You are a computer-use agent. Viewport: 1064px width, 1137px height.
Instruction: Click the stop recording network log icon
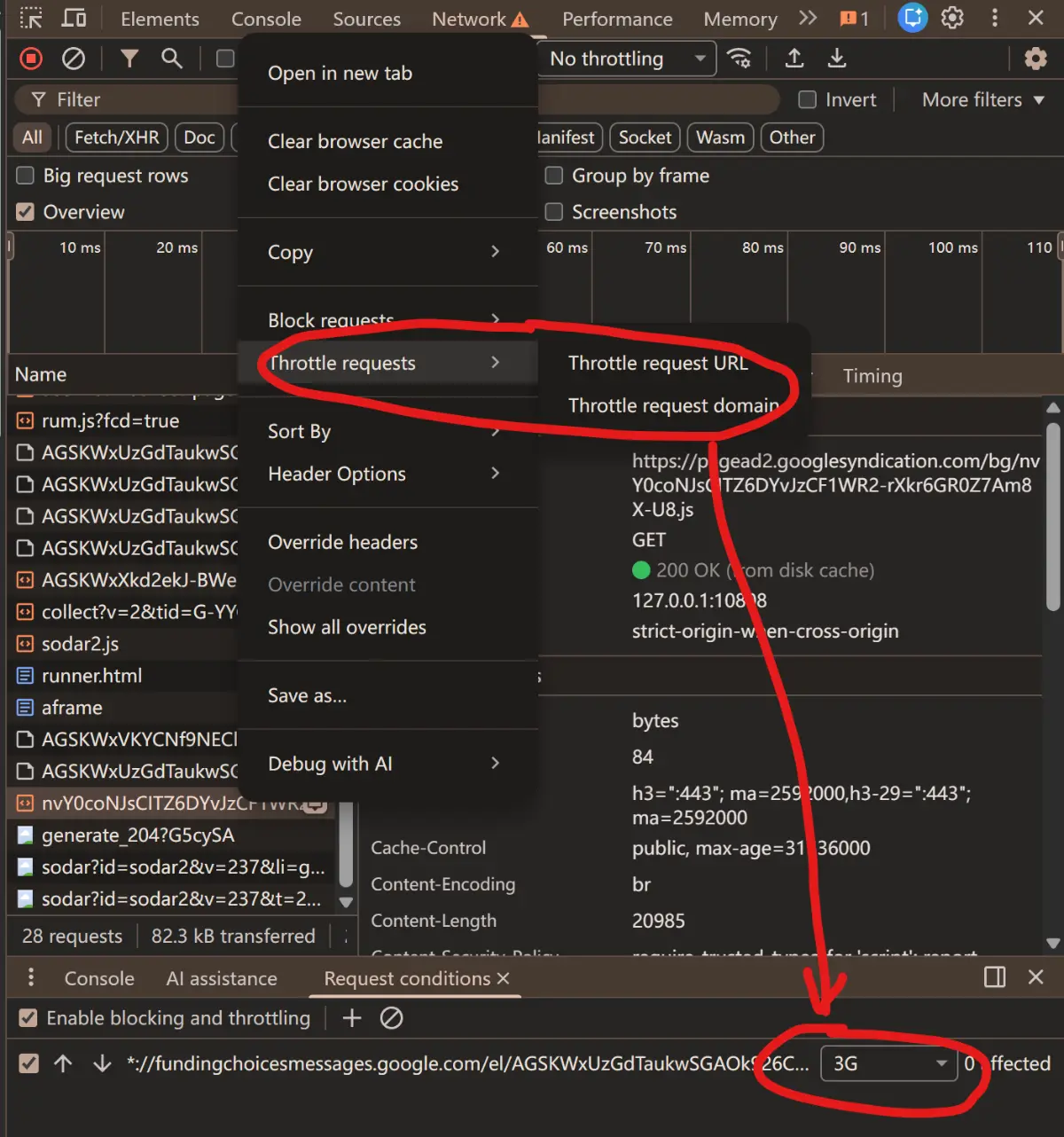31,59
